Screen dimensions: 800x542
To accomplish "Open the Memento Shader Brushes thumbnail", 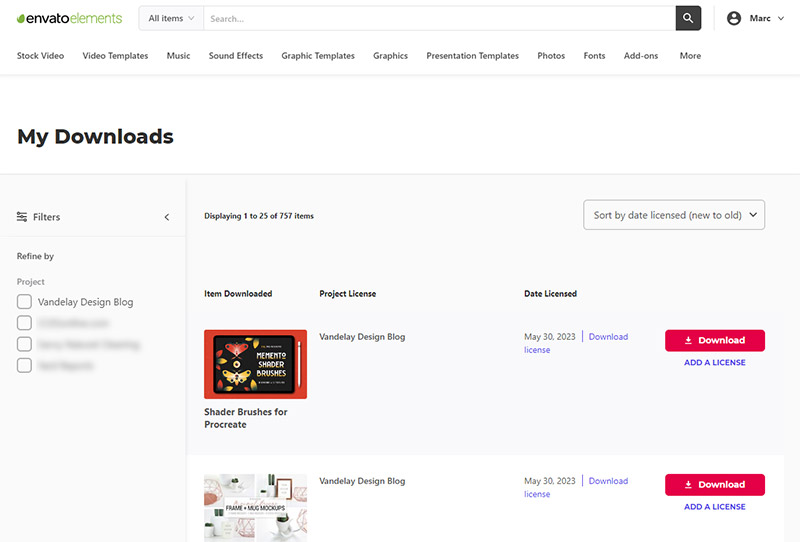I will (256, 364).
